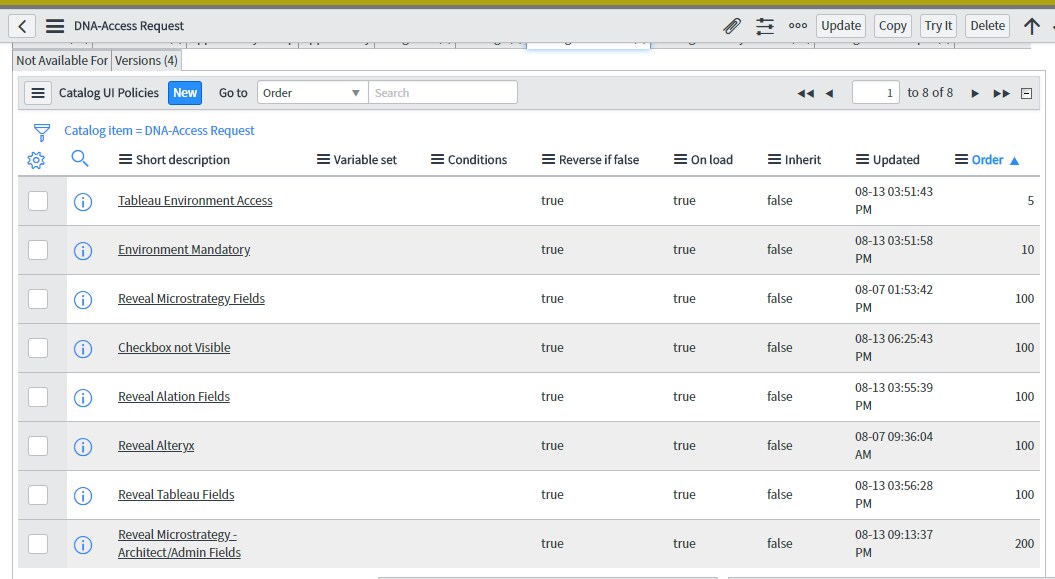The height and width of the screenshot is (579, 1055).
Task: Open Reveal Alteryx policy link
Action: (x=156, y=445)
